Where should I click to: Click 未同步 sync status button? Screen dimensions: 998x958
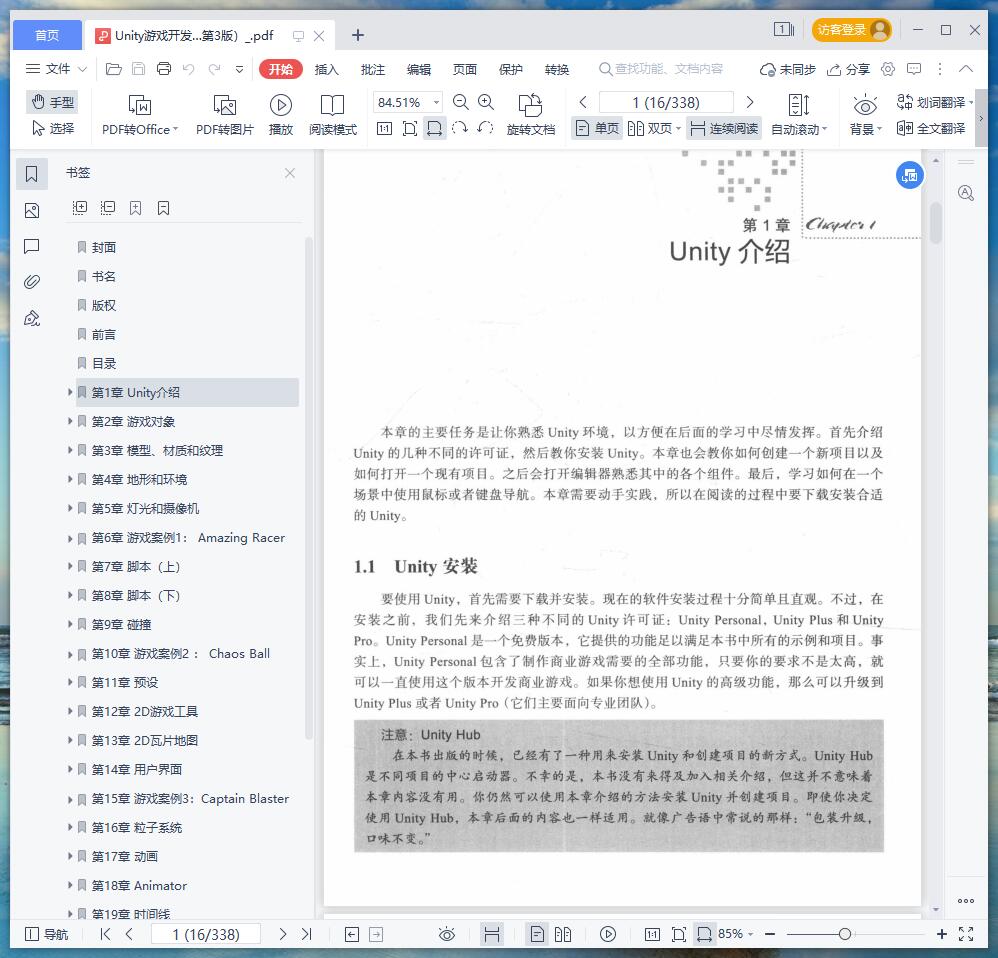[x=788, y=69]
